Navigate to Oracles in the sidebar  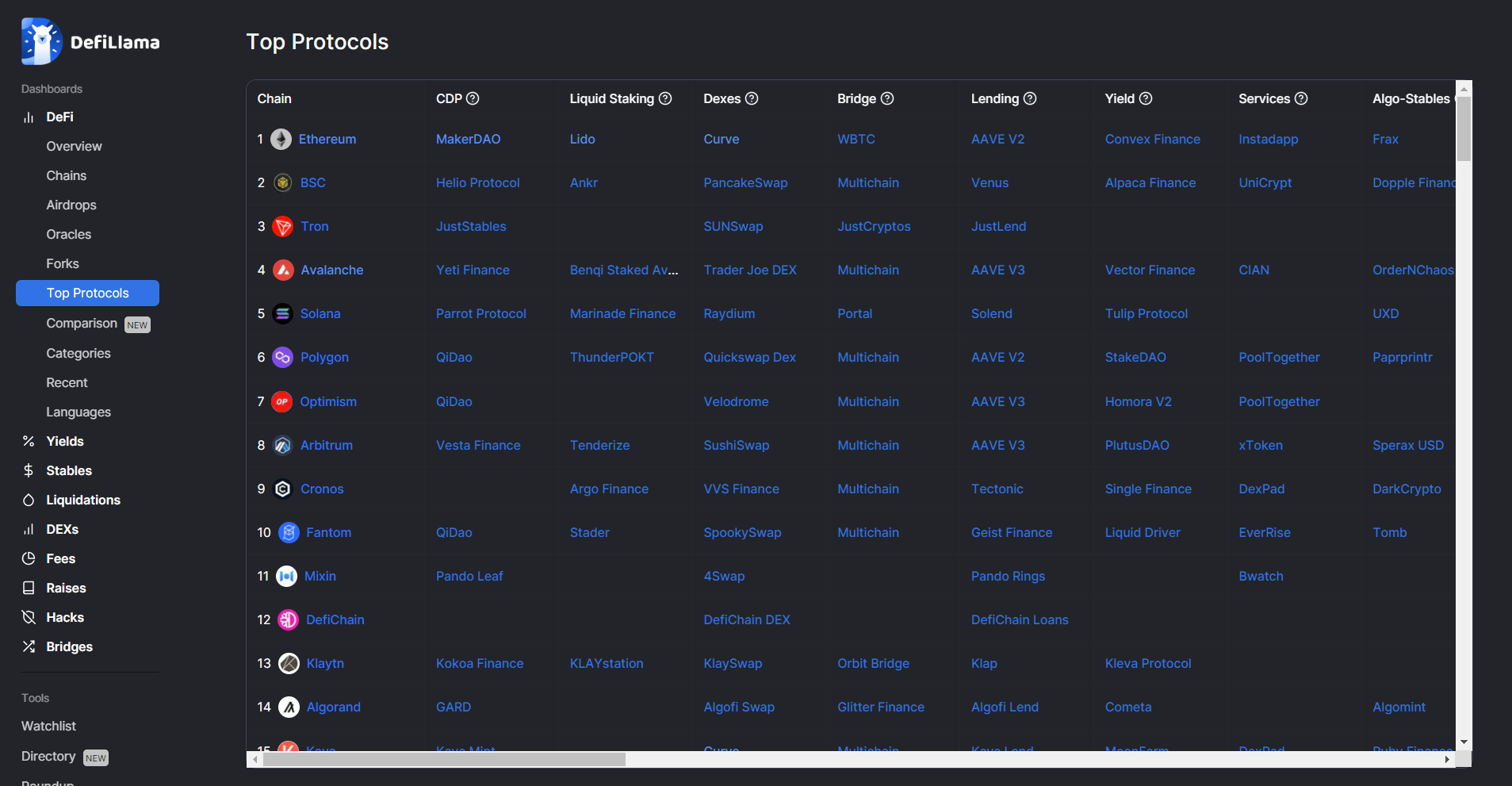[69, 234]
